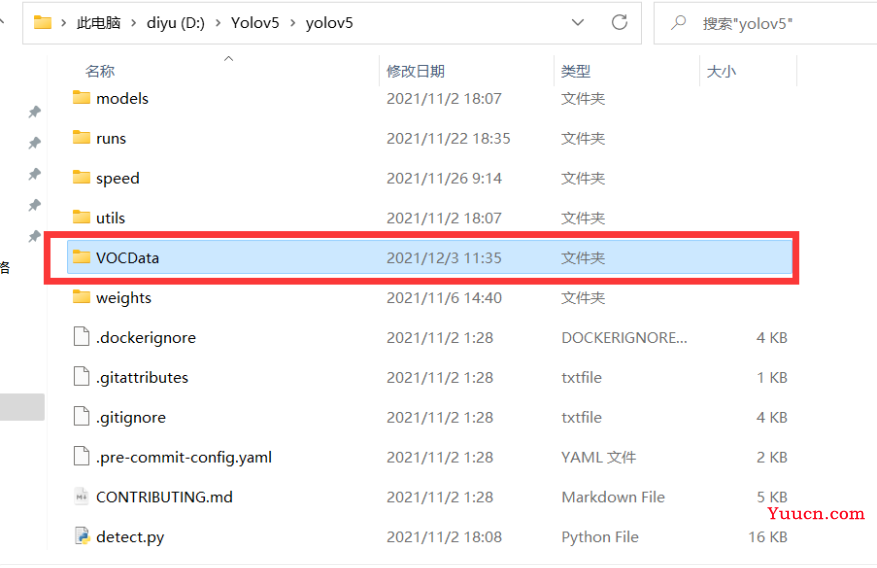Click DOCKERIGNORE type cell
Image resolution: width=877 pixels, height=568 pixels.
click(624, 338)
